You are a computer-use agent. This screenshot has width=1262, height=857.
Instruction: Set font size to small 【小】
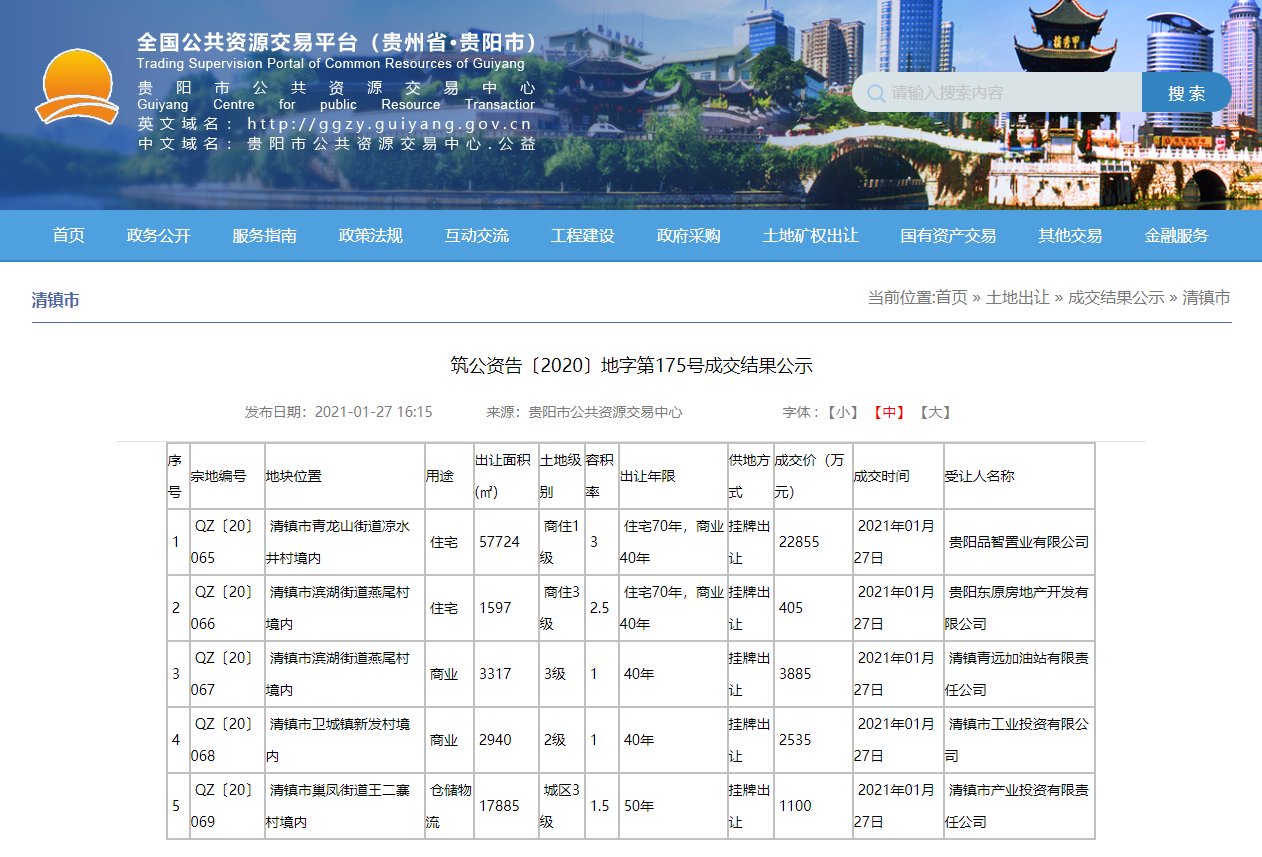843,412
